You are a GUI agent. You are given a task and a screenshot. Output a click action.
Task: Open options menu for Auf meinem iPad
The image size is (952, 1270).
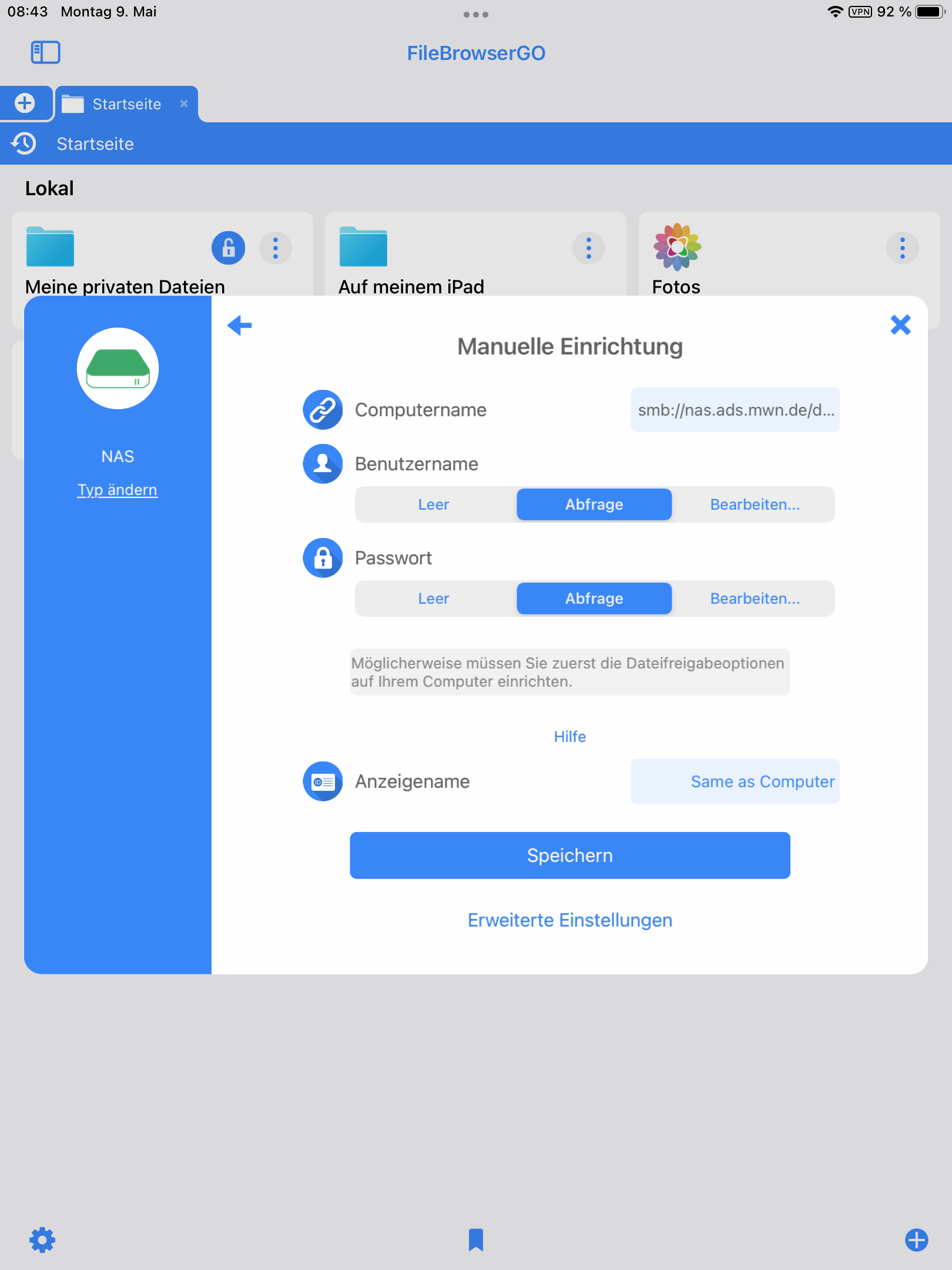click(x=588, y=248)
